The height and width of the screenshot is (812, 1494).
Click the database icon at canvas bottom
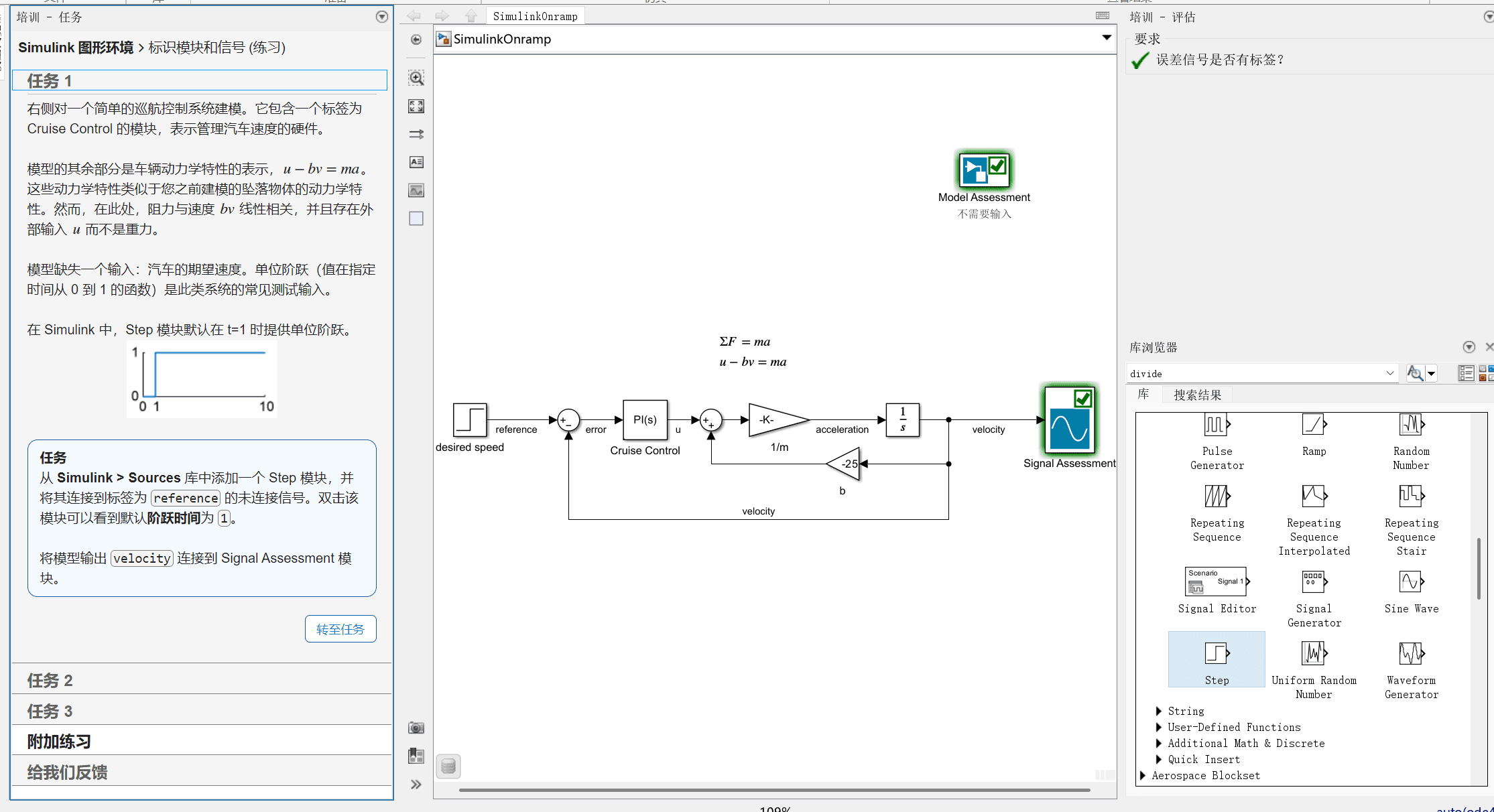click(x=448, y=766)
